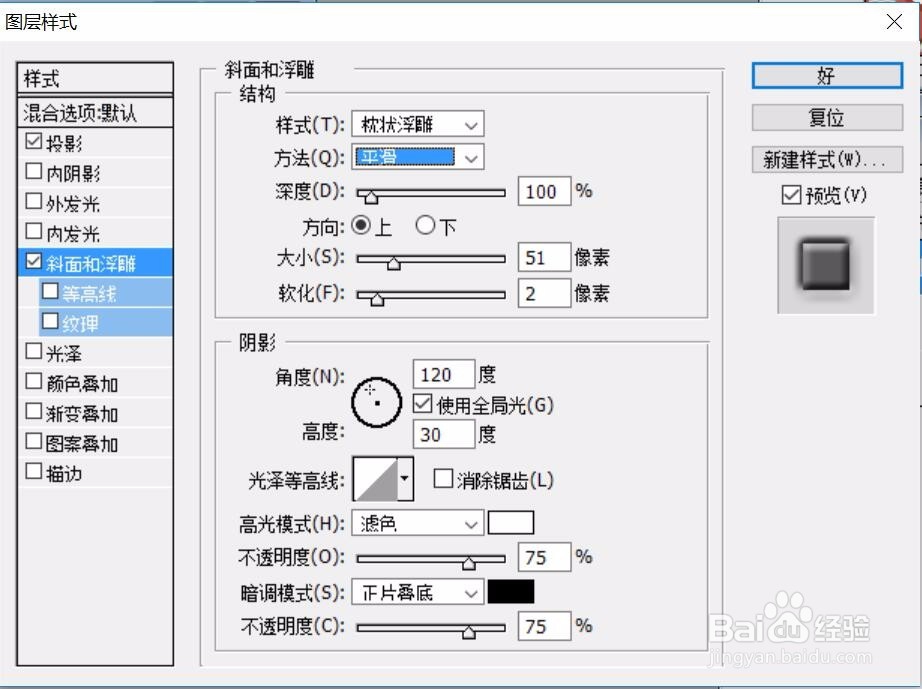Enable the 内发光 inner glow checkbox
922x689 pixels.
[x=34, y=231]
